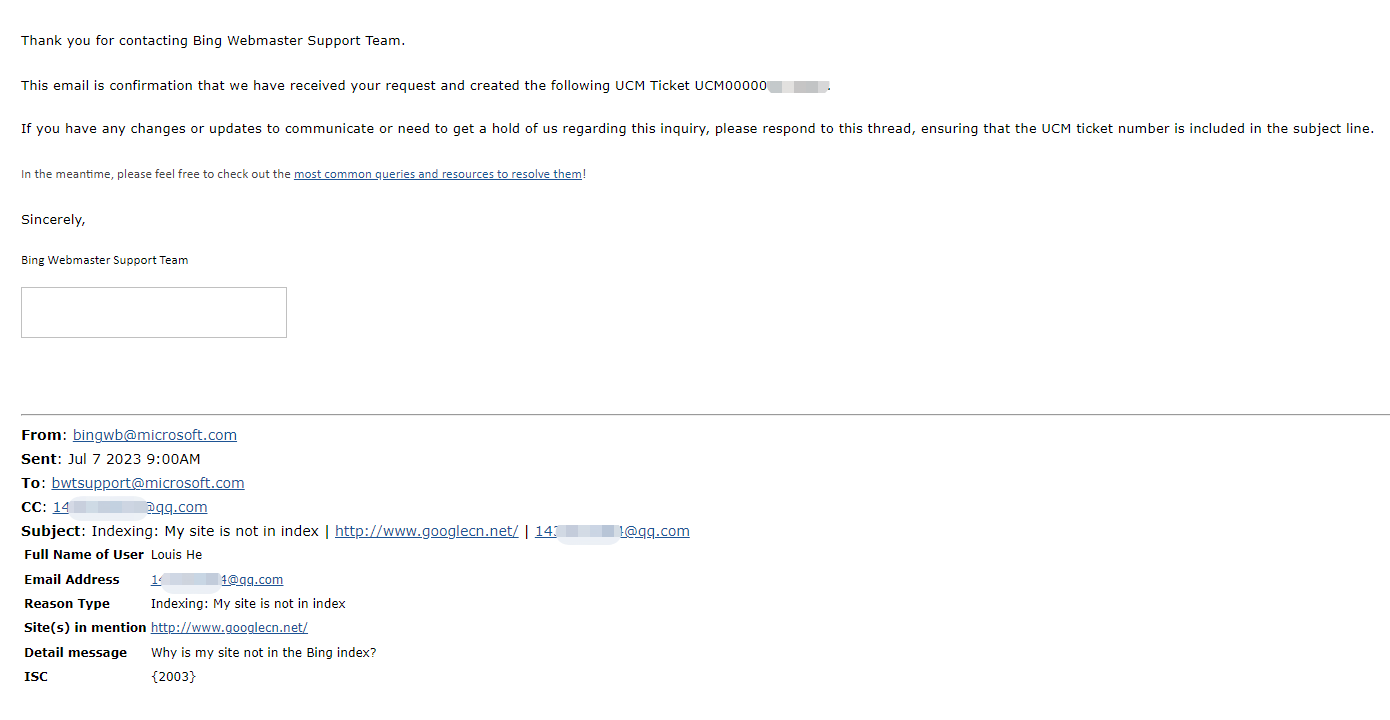Click the Sincerely closing line
This screenshot has height=720, width=1390.
coord(53,220)
